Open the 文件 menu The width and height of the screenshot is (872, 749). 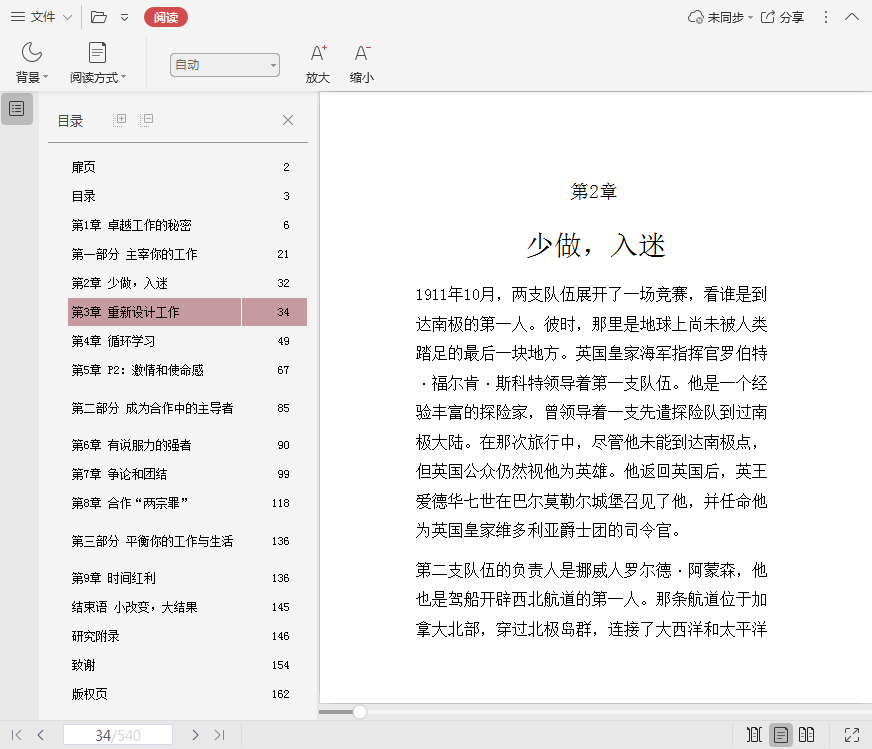(41, 17)
